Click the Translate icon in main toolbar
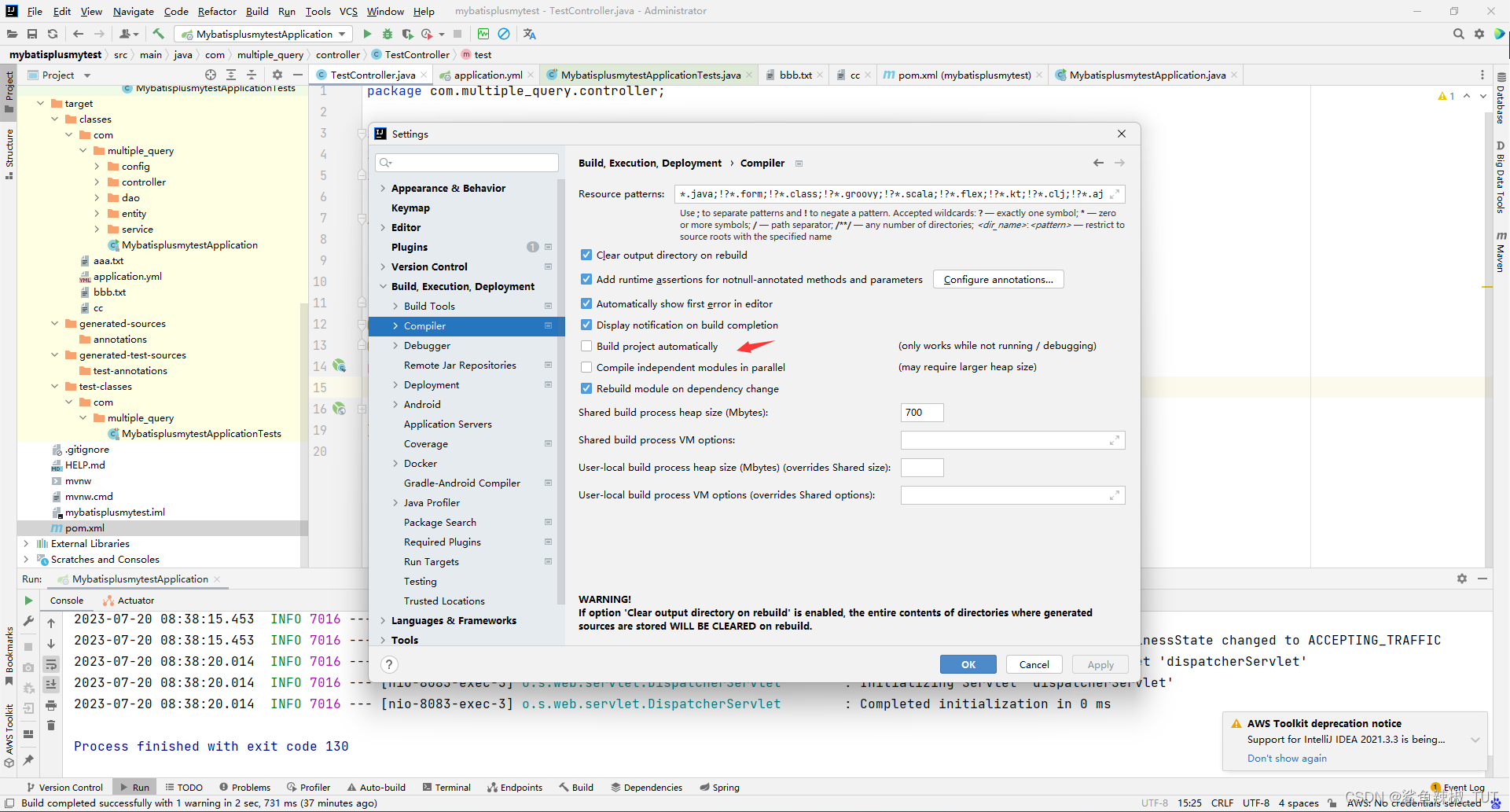1510x812 pixels. 529,34
